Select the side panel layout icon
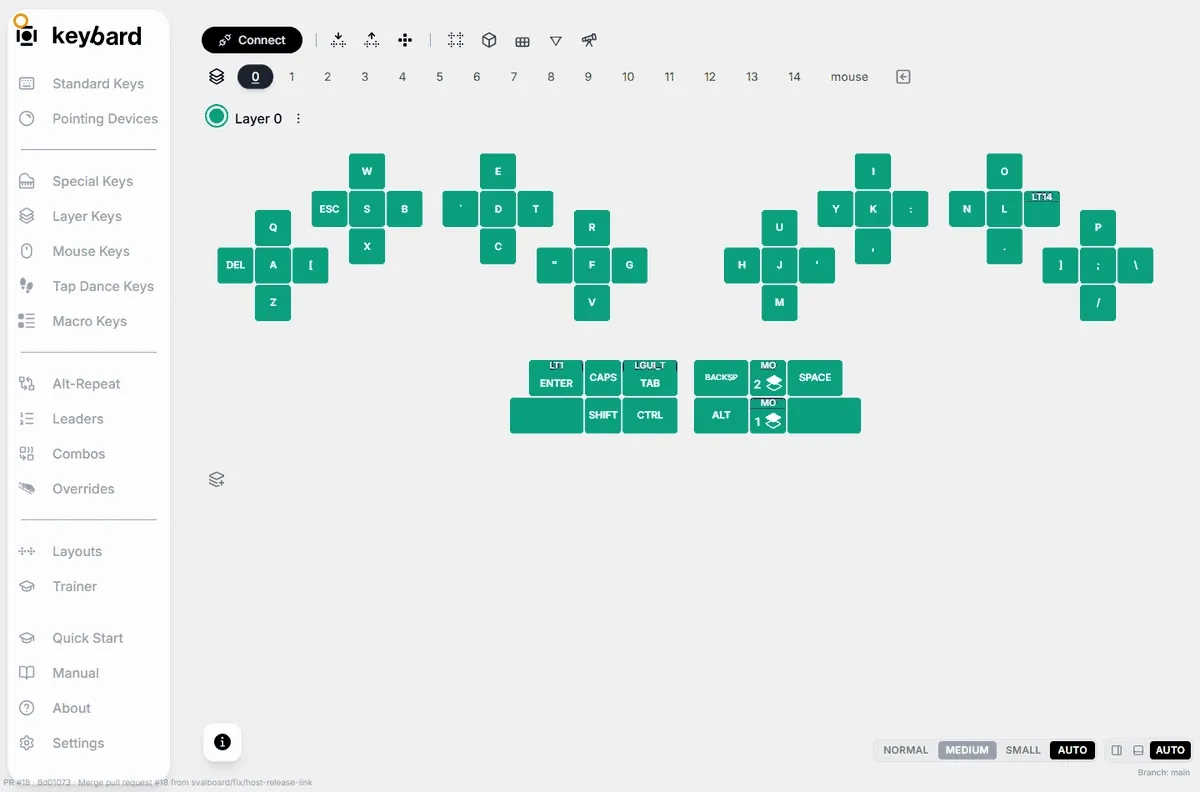The image size is (1200, 792). point(1117,750)
